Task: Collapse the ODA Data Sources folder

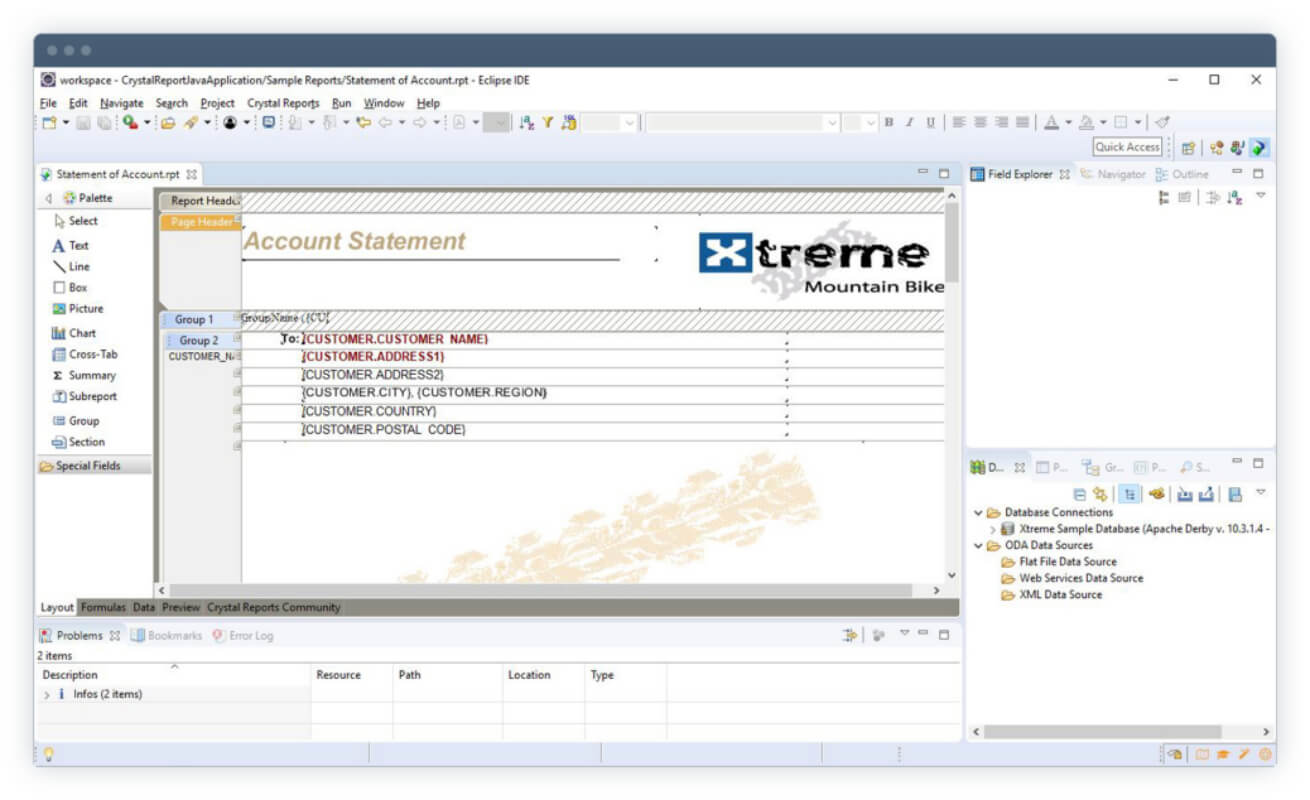Action: tap(978, 545)
